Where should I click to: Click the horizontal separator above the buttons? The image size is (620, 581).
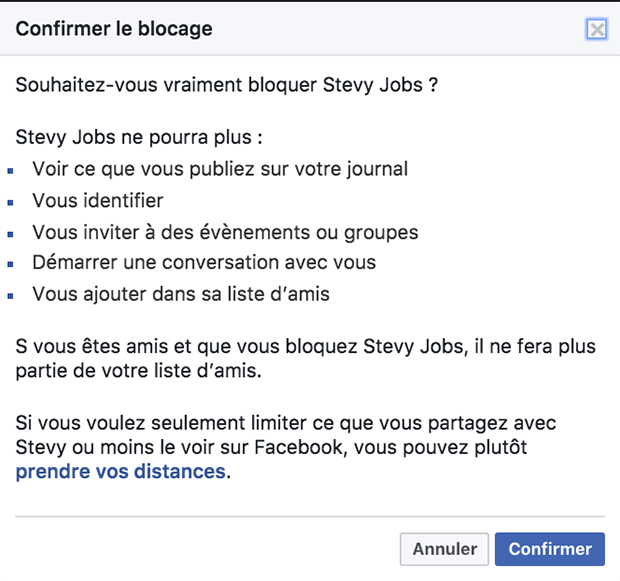310,517
